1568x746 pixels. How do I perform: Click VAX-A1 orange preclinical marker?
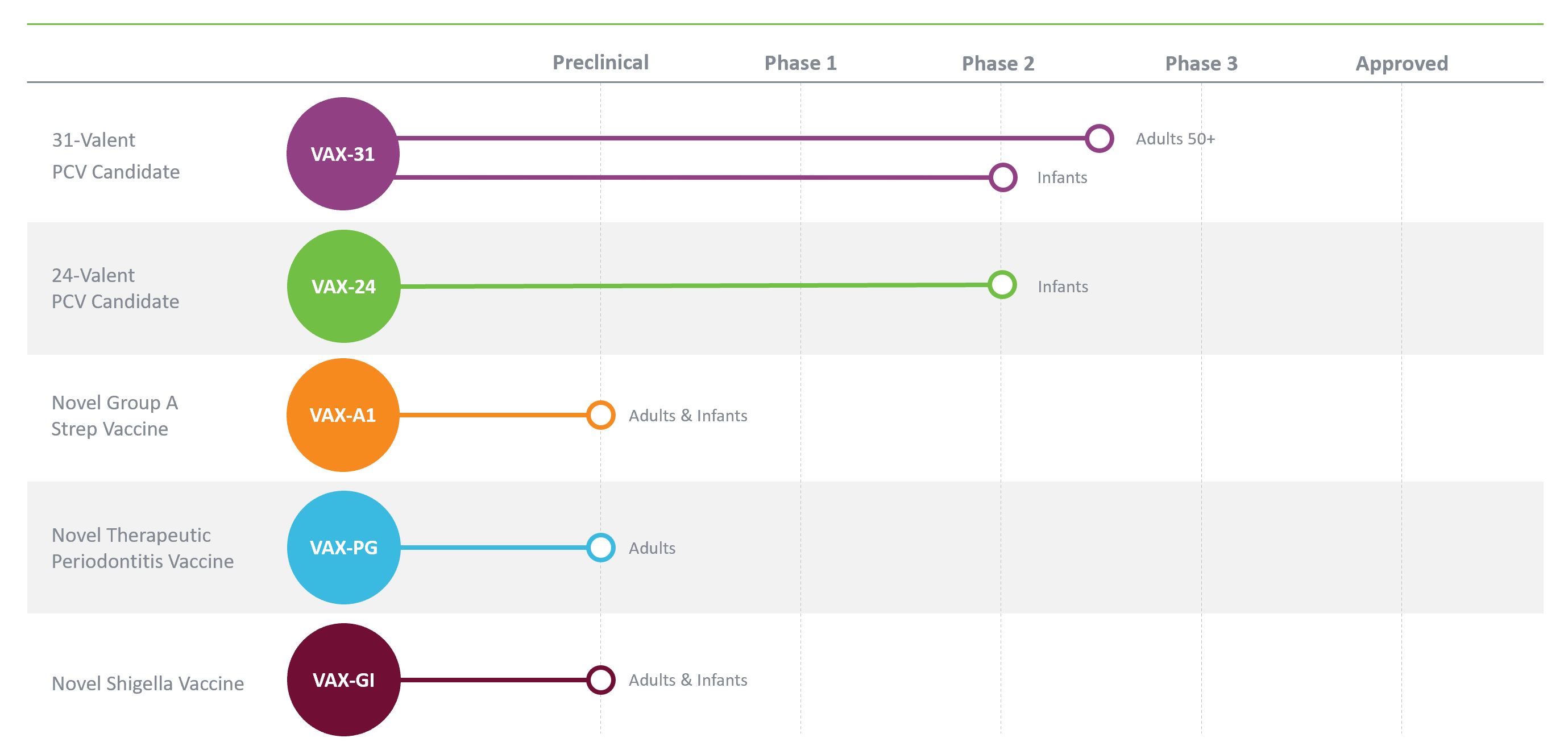click(x=601, y=415)
